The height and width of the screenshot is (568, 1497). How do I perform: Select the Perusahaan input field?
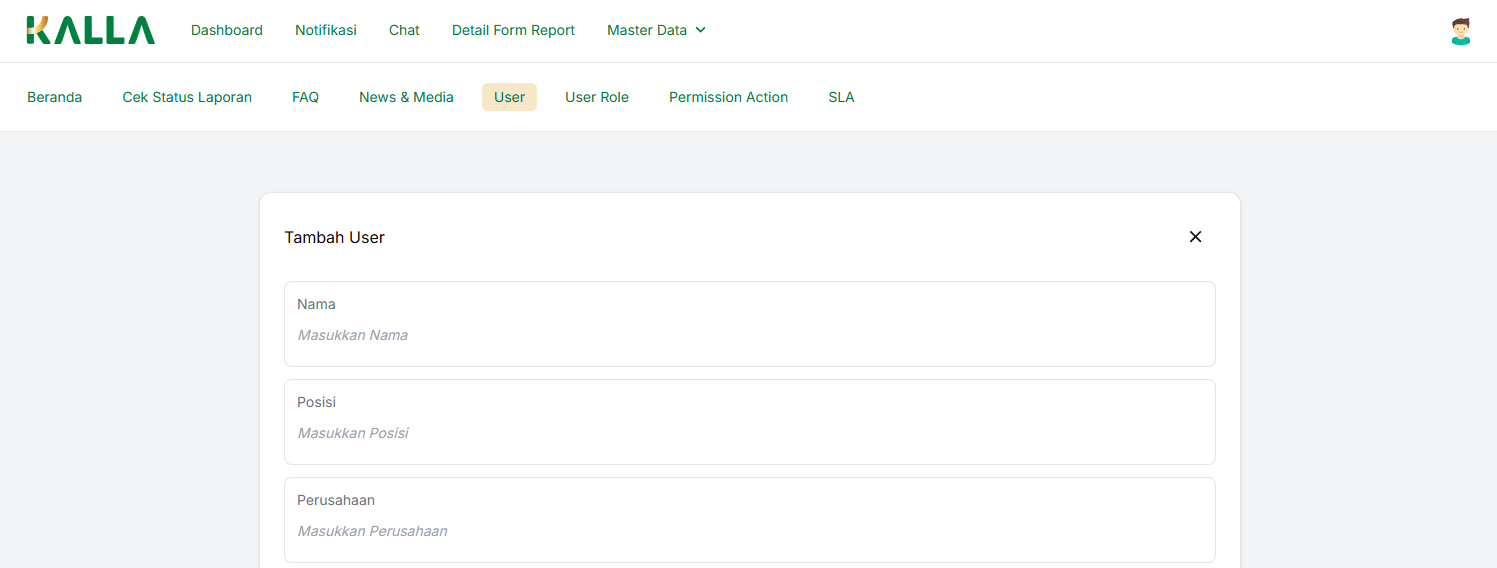click(x=749, y=531)
